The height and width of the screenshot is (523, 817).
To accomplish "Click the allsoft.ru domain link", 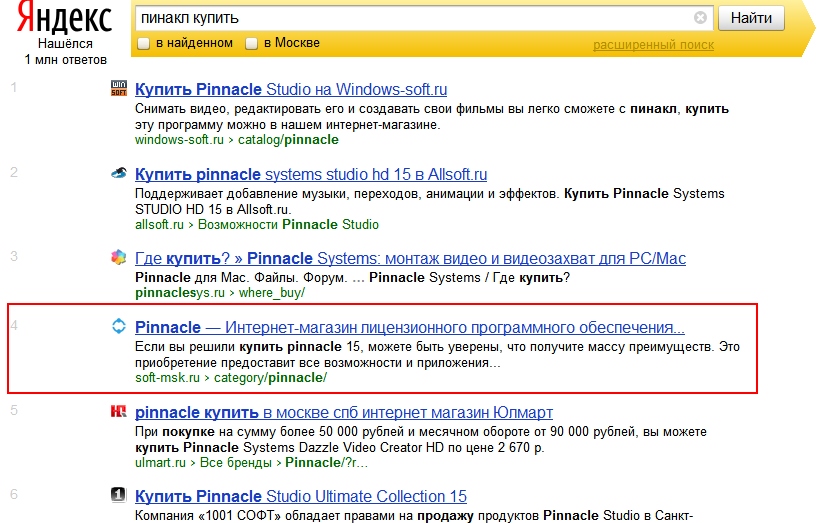I will (x=159, y=225).
